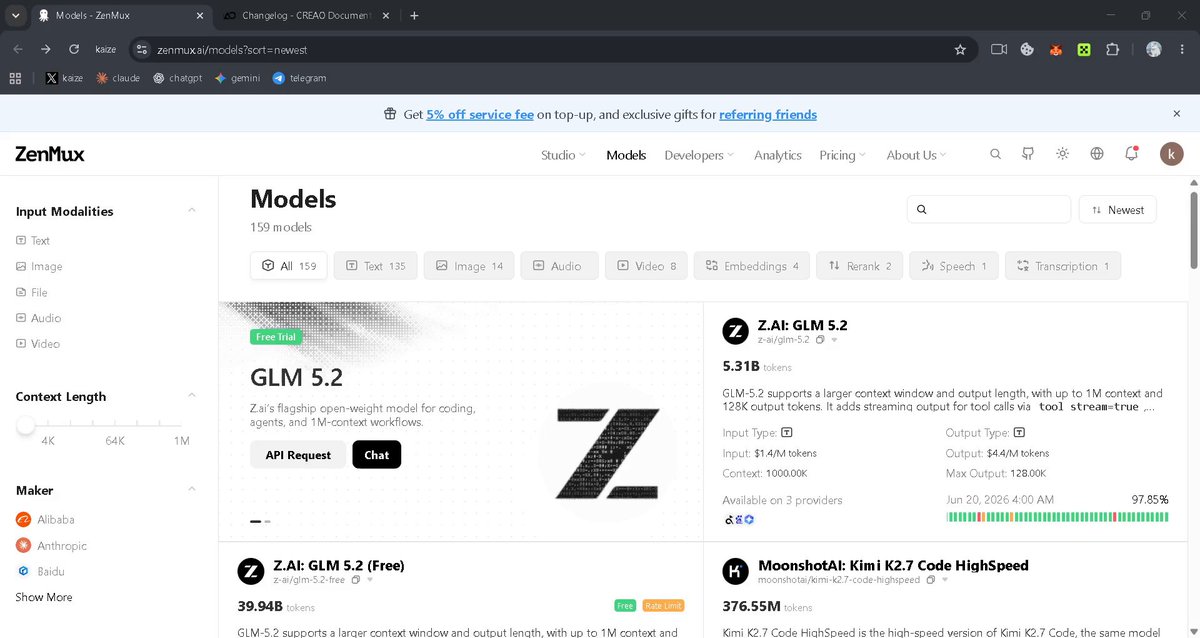Focus the models search input field
1200x638 pixels.
(989, 210)
